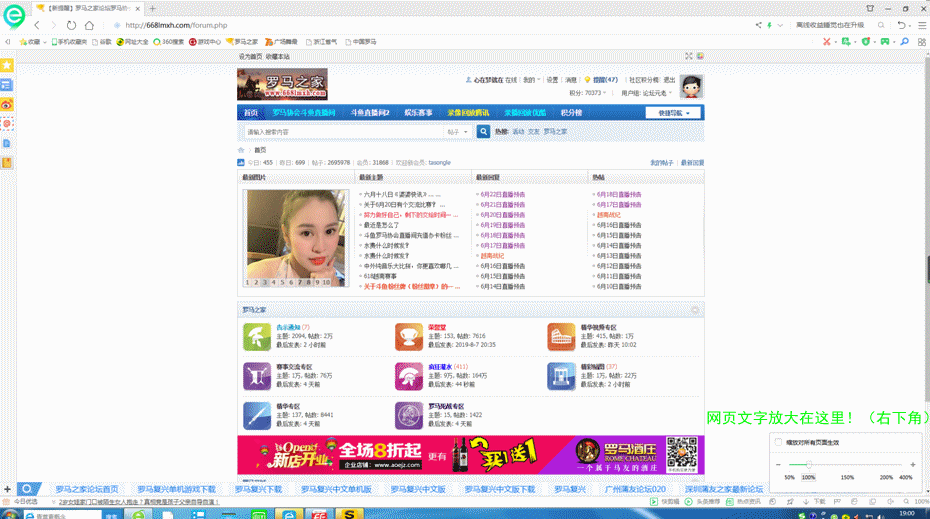Open the 罗马协会斗鱼直播间 navigation tab

coord(304,113)
